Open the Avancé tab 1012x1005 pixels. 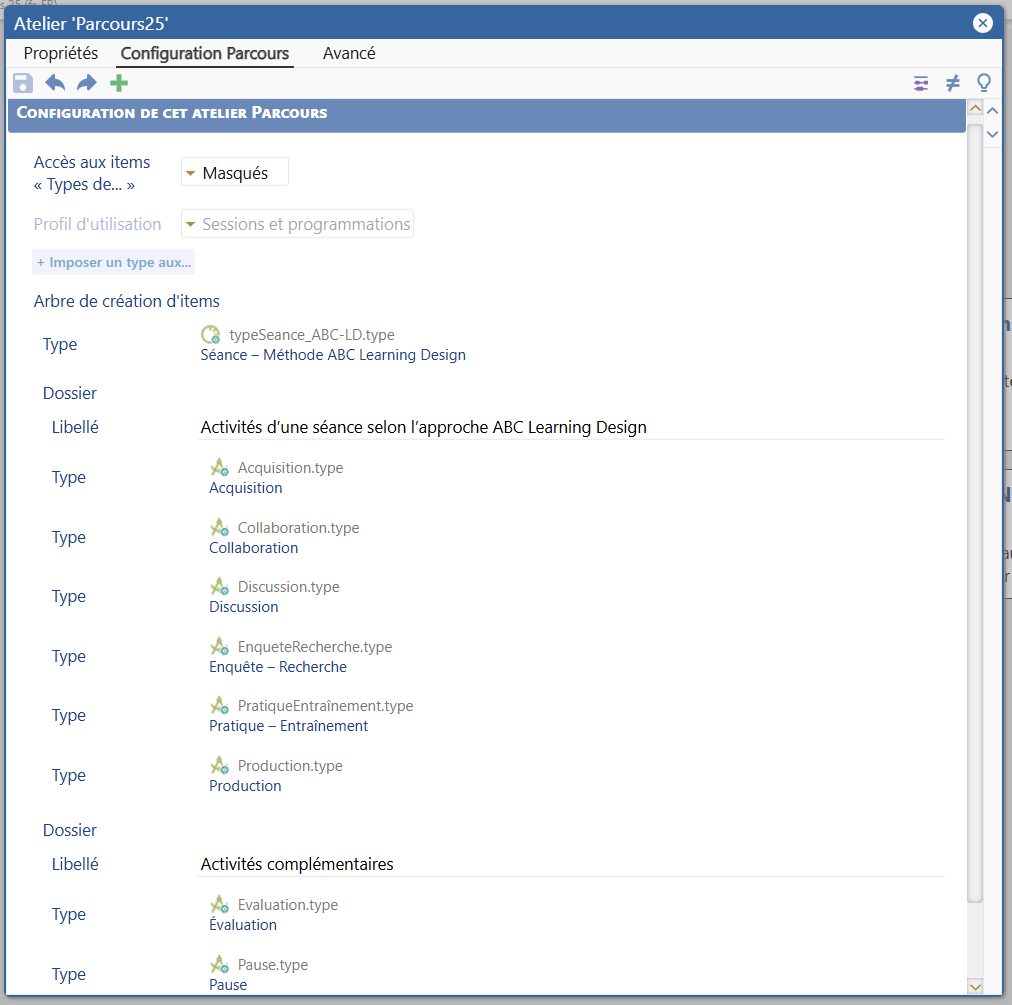pos(349,53)
